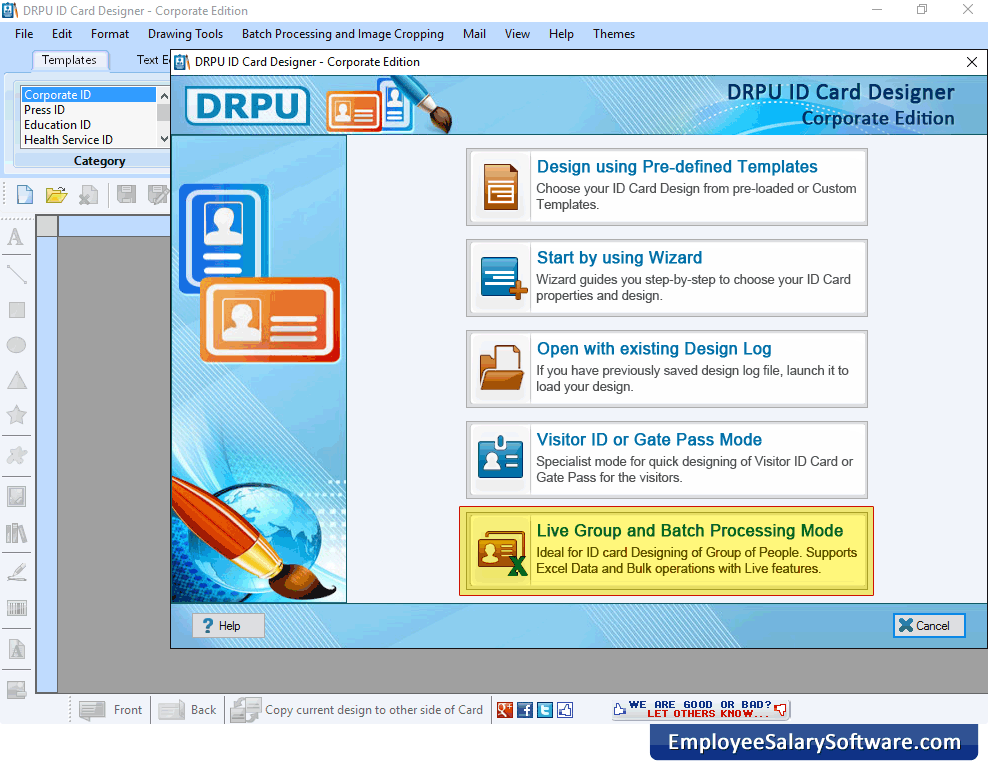Viewport: 988px width, 761px height.
Task: Select the Text tool letter A
Action: [x=16, y=237]
